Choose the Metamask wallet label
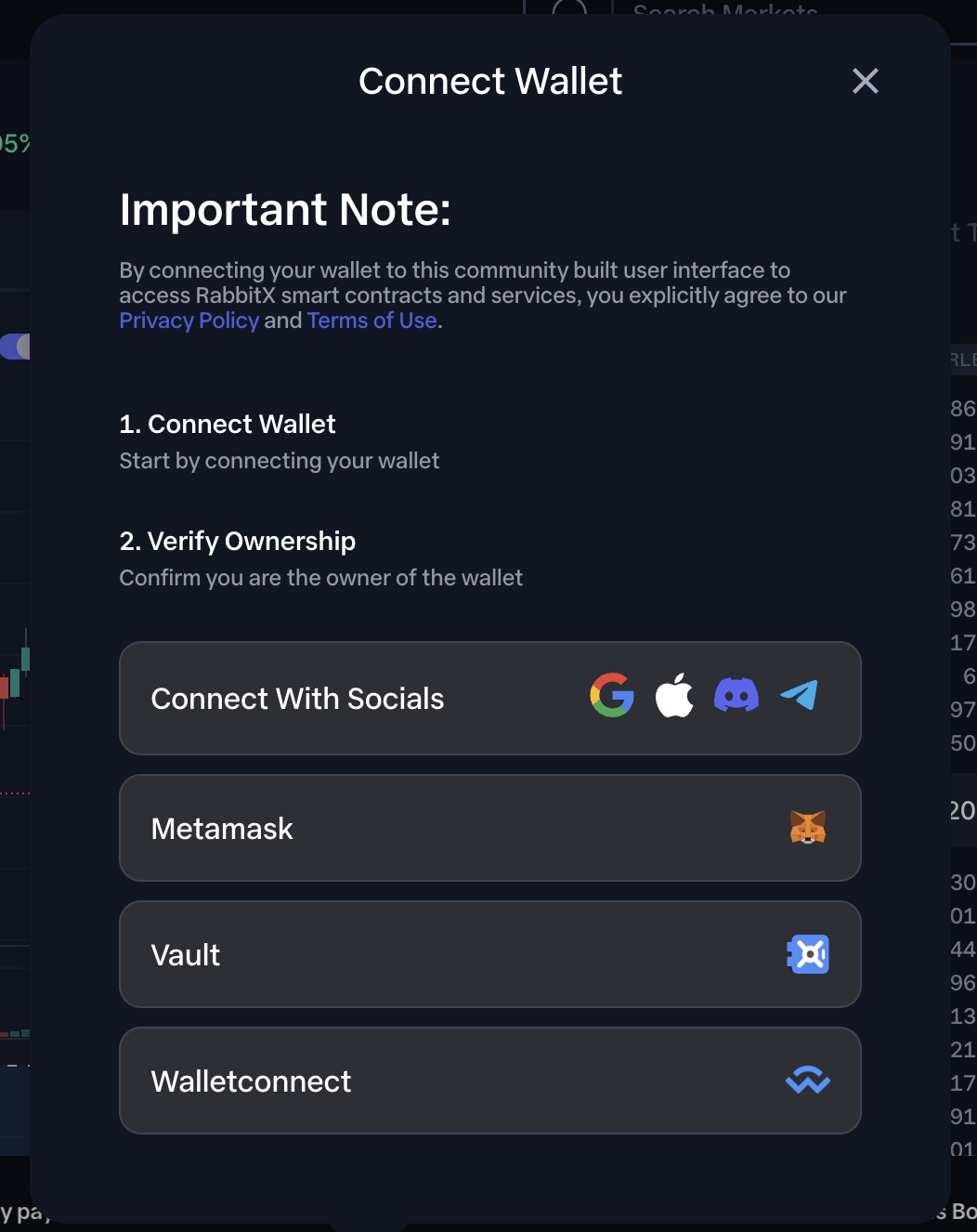 222,829
